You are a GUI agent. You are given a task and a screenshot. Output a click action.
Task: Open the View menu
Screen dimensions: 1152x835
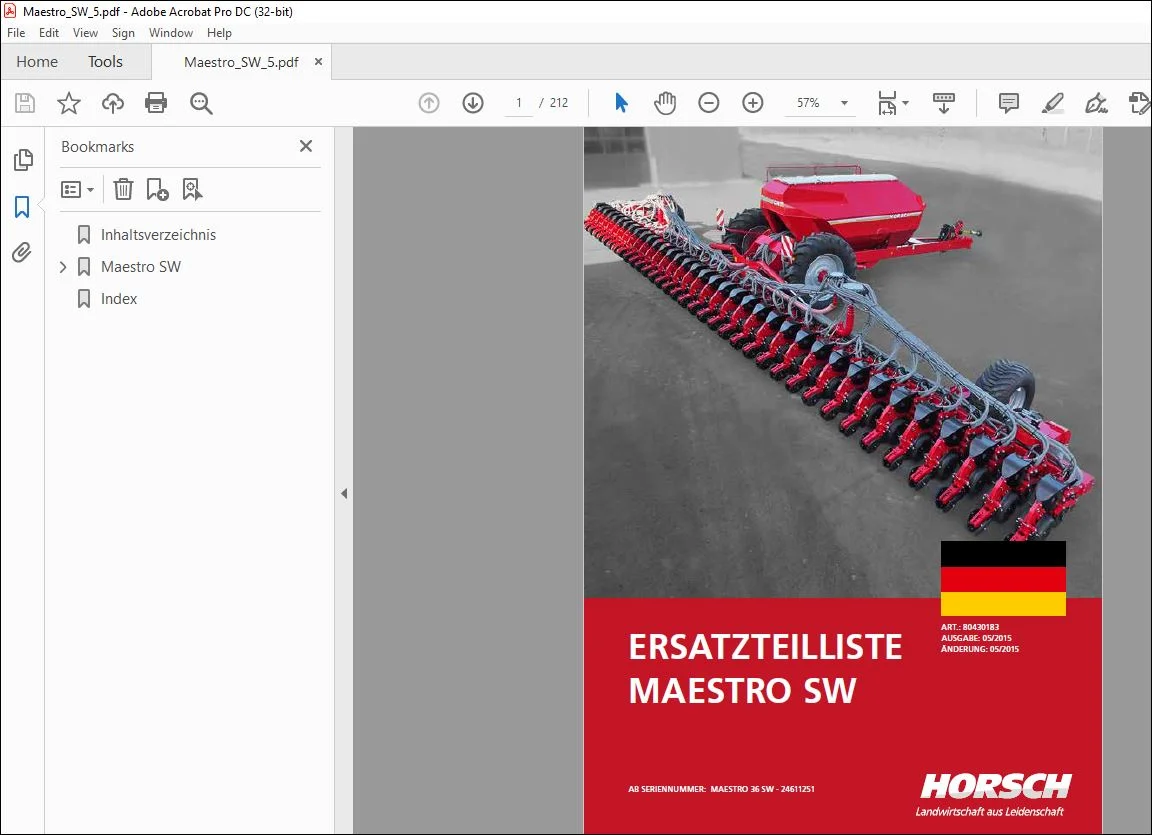pyautogui.click(x=85, y=33)
